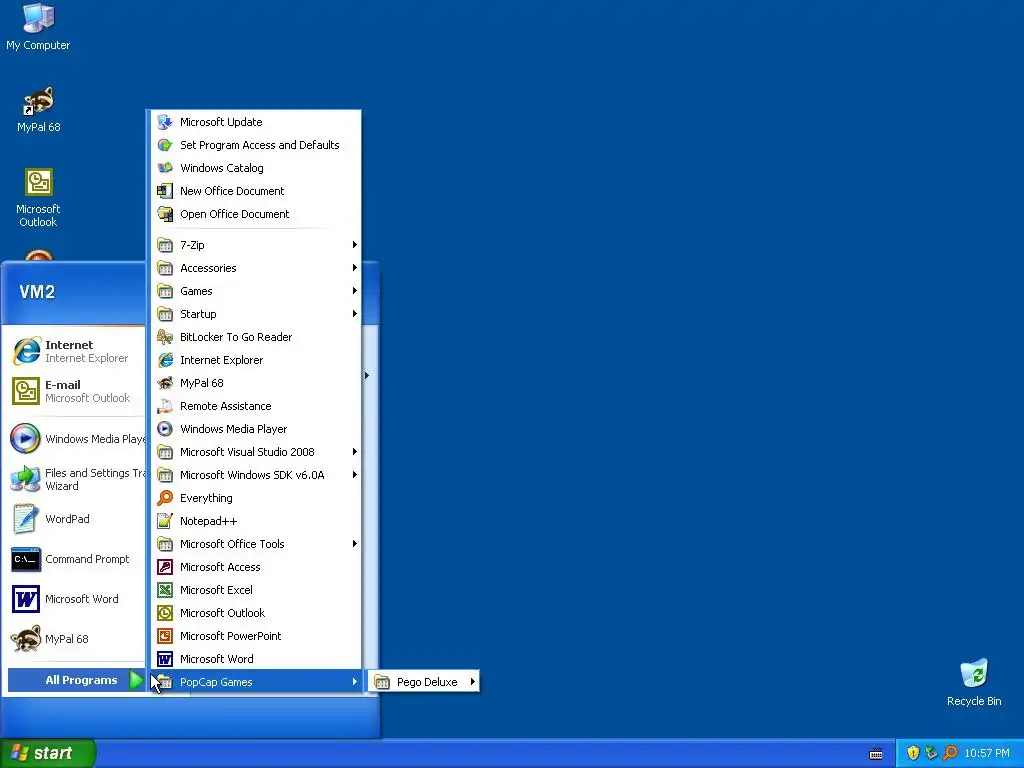Screen dimensions: 1024x768
Task: Open Files and Settings Transfer Wizard
Action: (76, 479)
